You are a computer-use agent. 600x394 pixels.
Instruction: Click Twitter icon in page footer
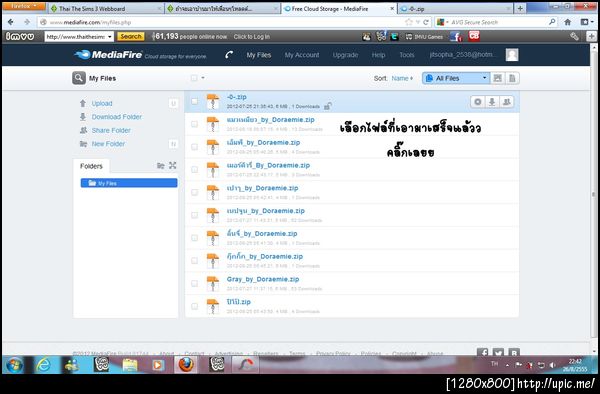click(x=498, y=352)
